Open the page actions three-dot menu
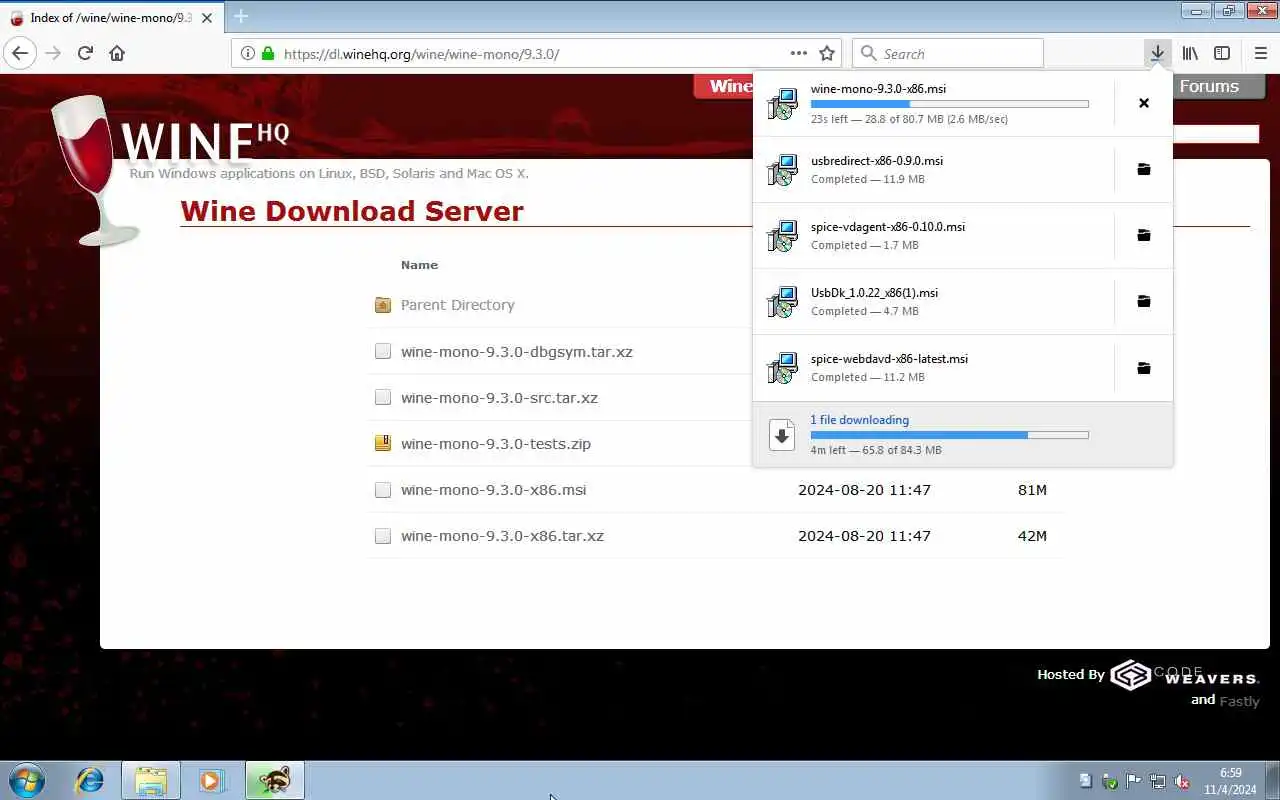This screenshot has width=1280, height=800. (798, 53)
